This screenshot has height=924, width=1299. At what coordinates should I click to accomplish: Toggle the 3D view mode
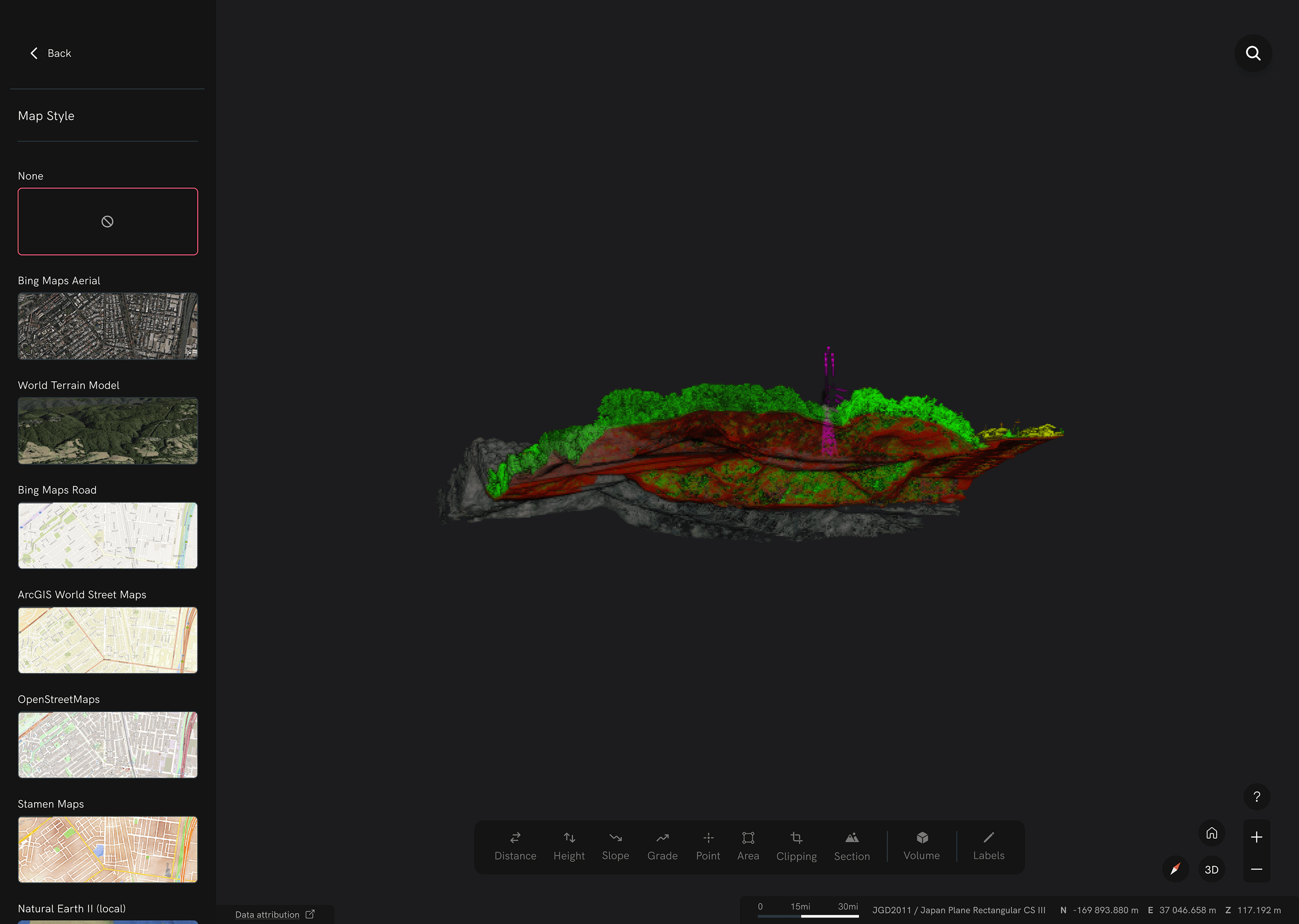click(1211, 869)
